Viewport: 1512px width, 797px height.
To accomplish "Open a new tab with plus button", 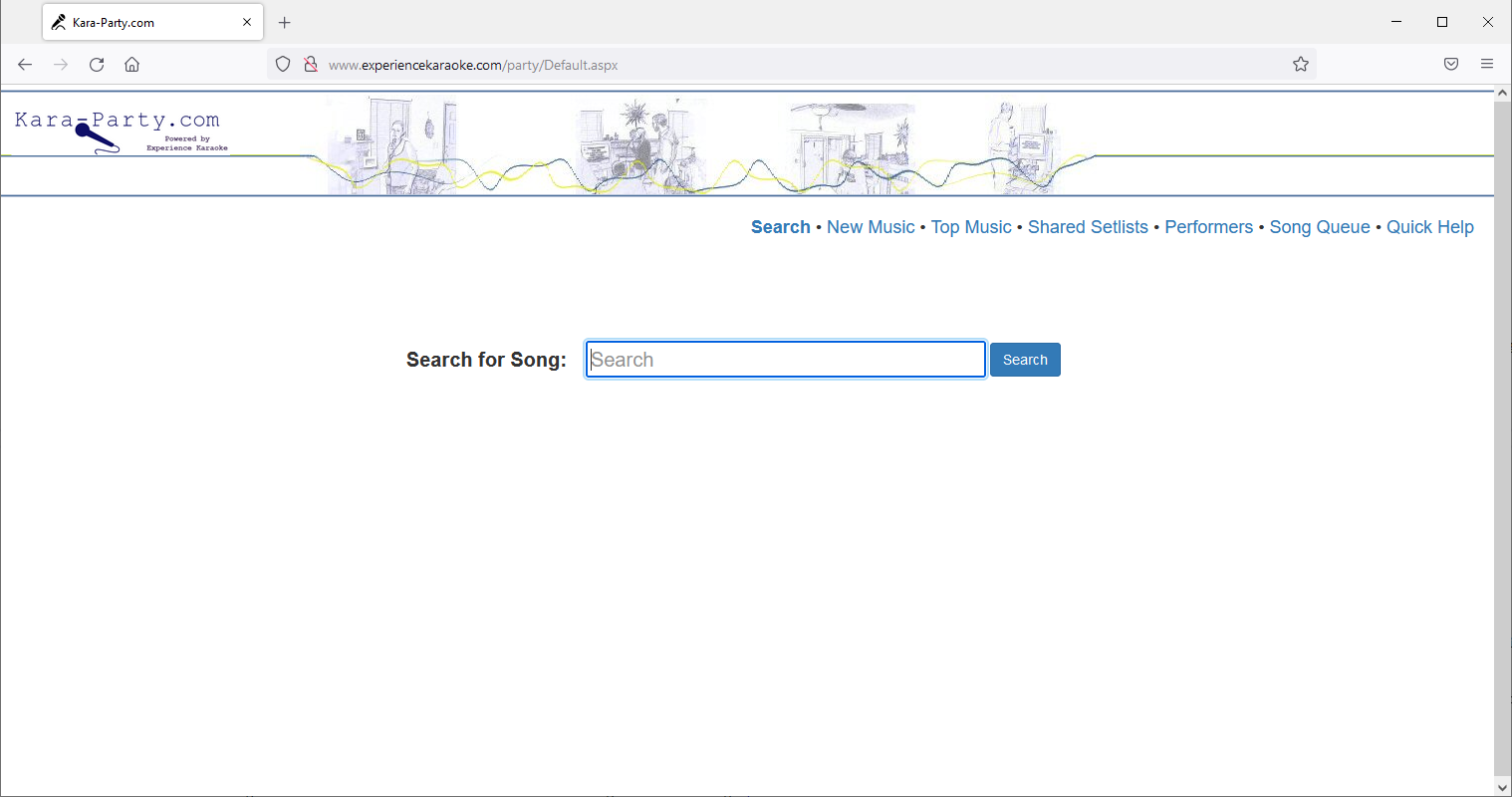I will pos(285,22).
